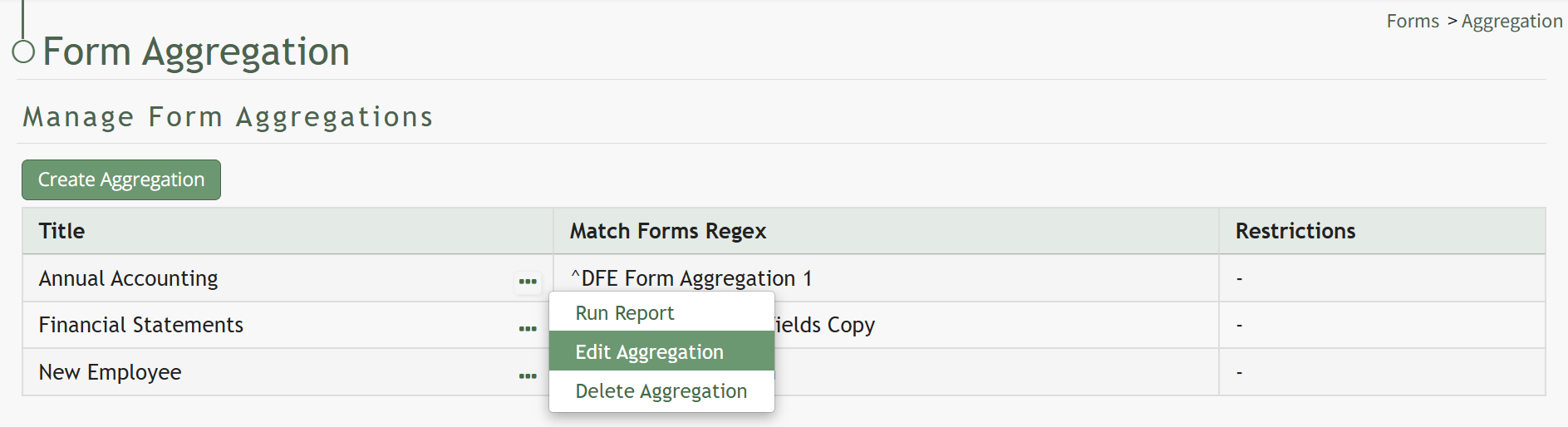Click the Match Forms Regex column header
Image resolution: width=1568 pixels, height=427 pixels.
tap(668, 231)
